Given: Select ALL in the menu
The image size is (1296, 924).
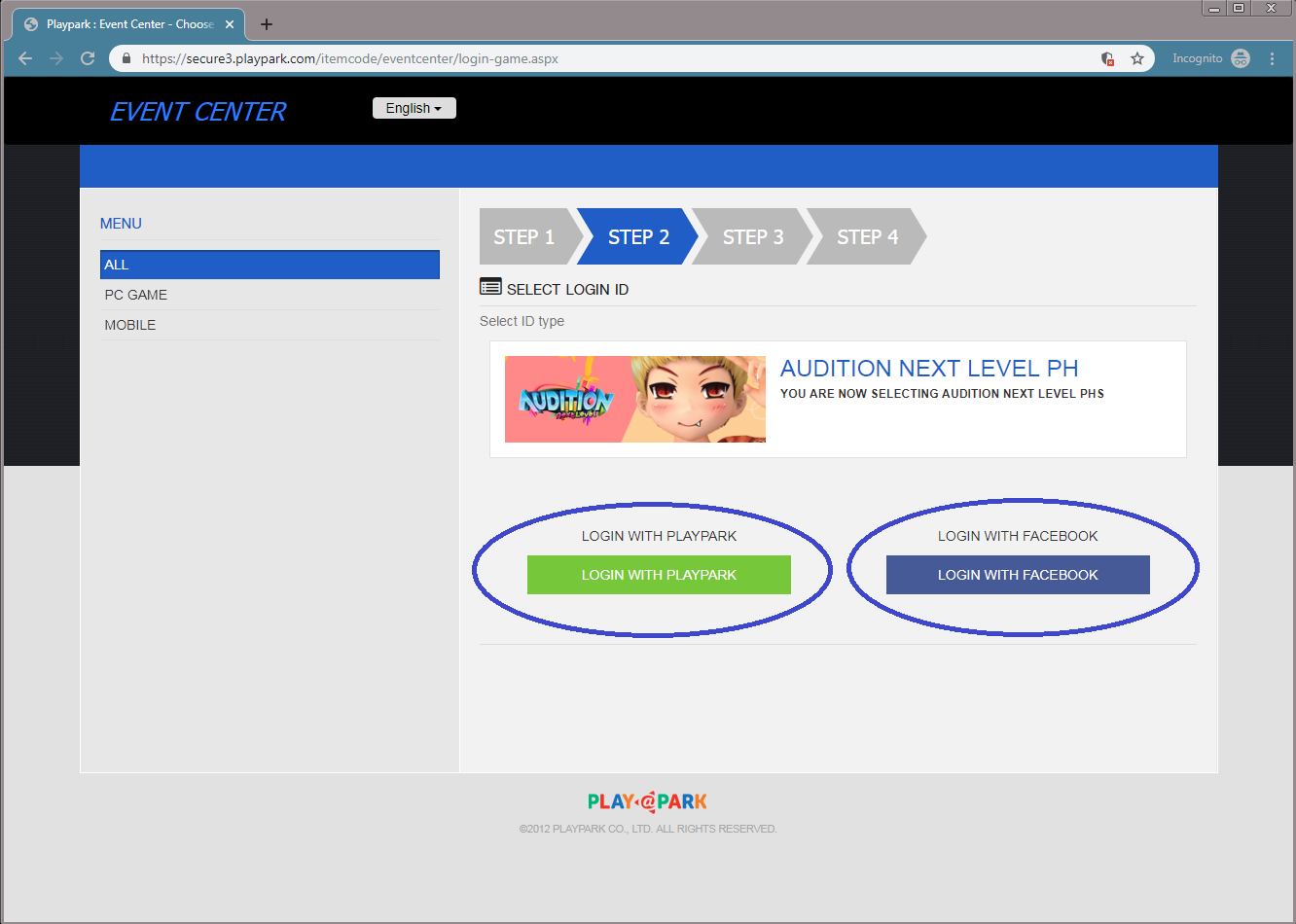Looking at the screenshot, I should pyautogui.click(x=270, y=265).
